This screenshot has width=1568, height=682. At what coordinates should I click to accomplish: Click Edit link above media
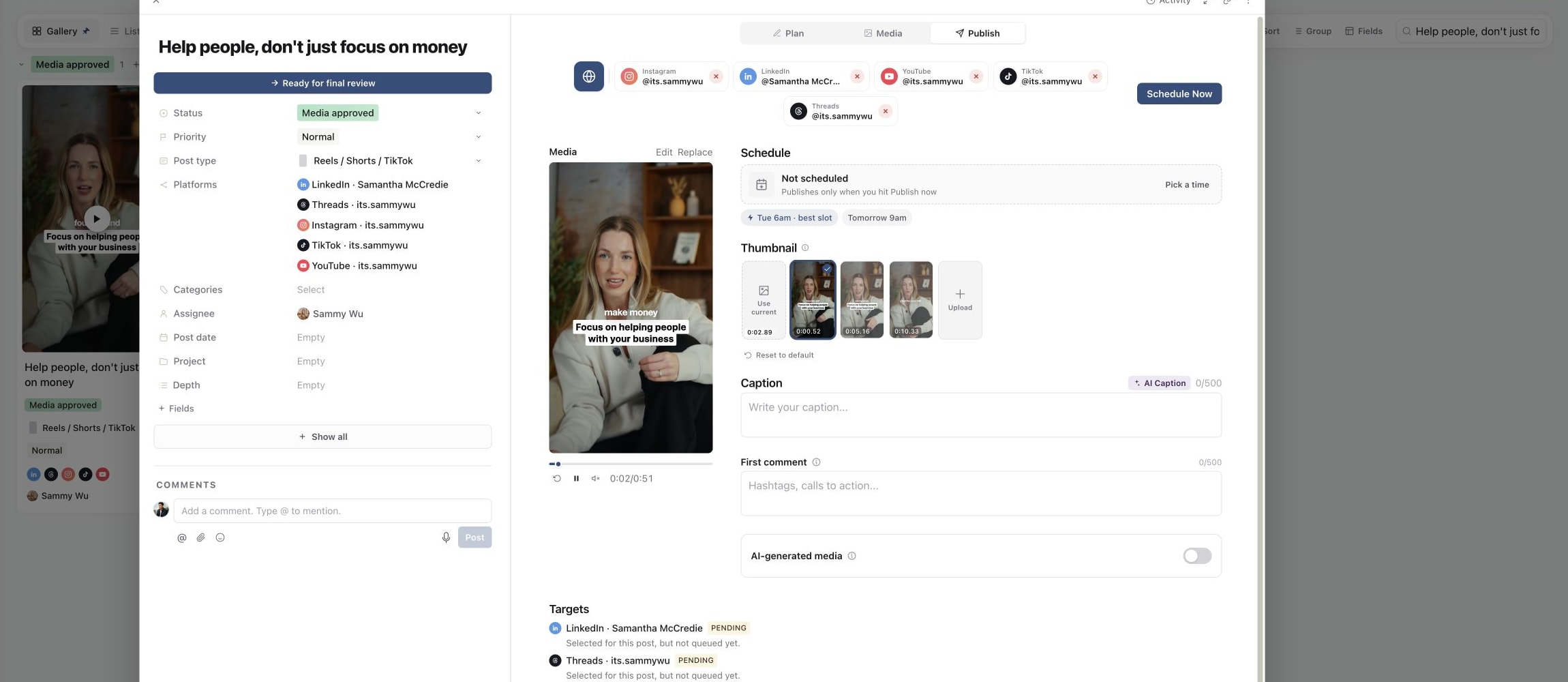tap(663, 152)
